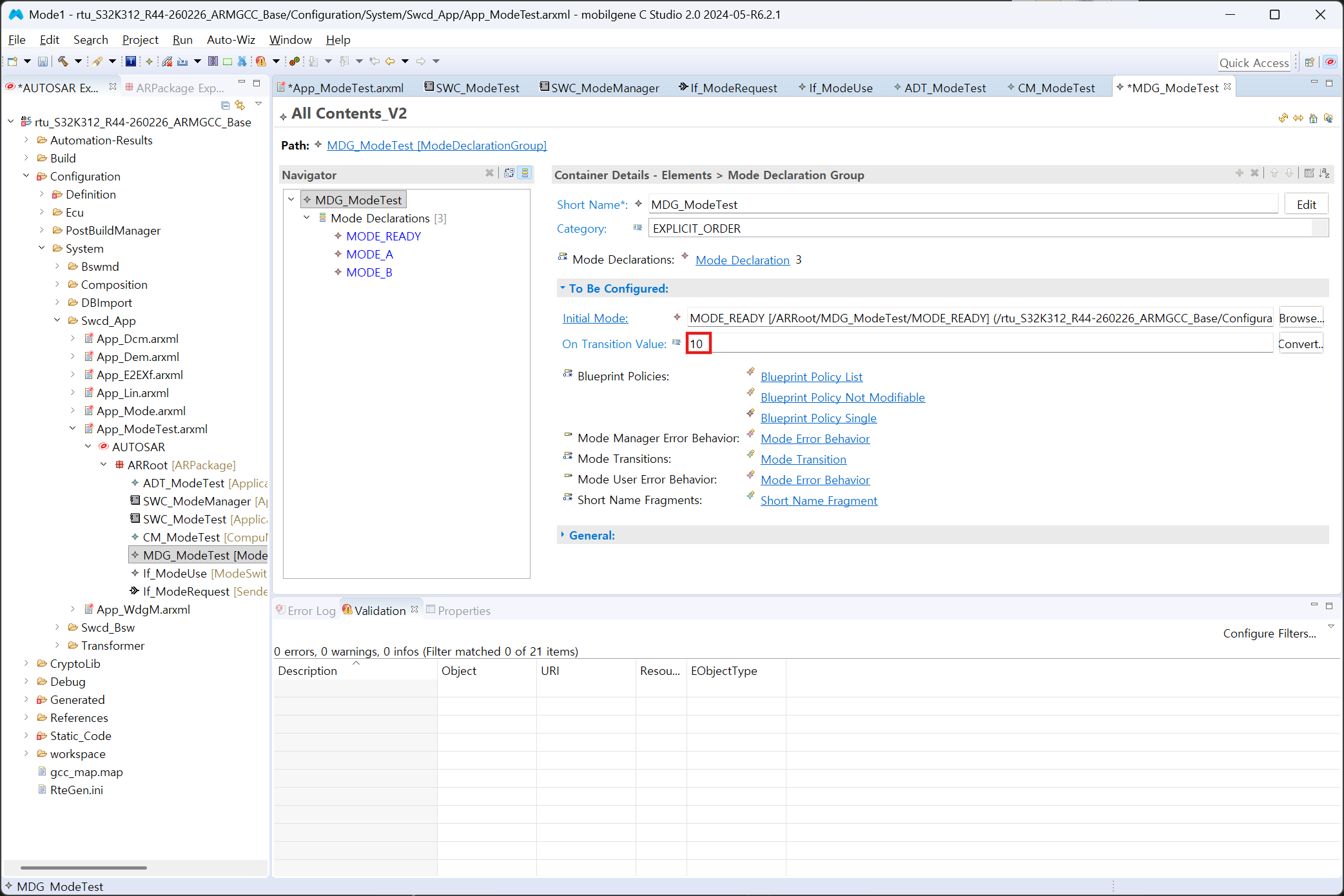Toggle Link with Editor in explorer
Viewport: 1344px width, 896px height.
(240, 104)
